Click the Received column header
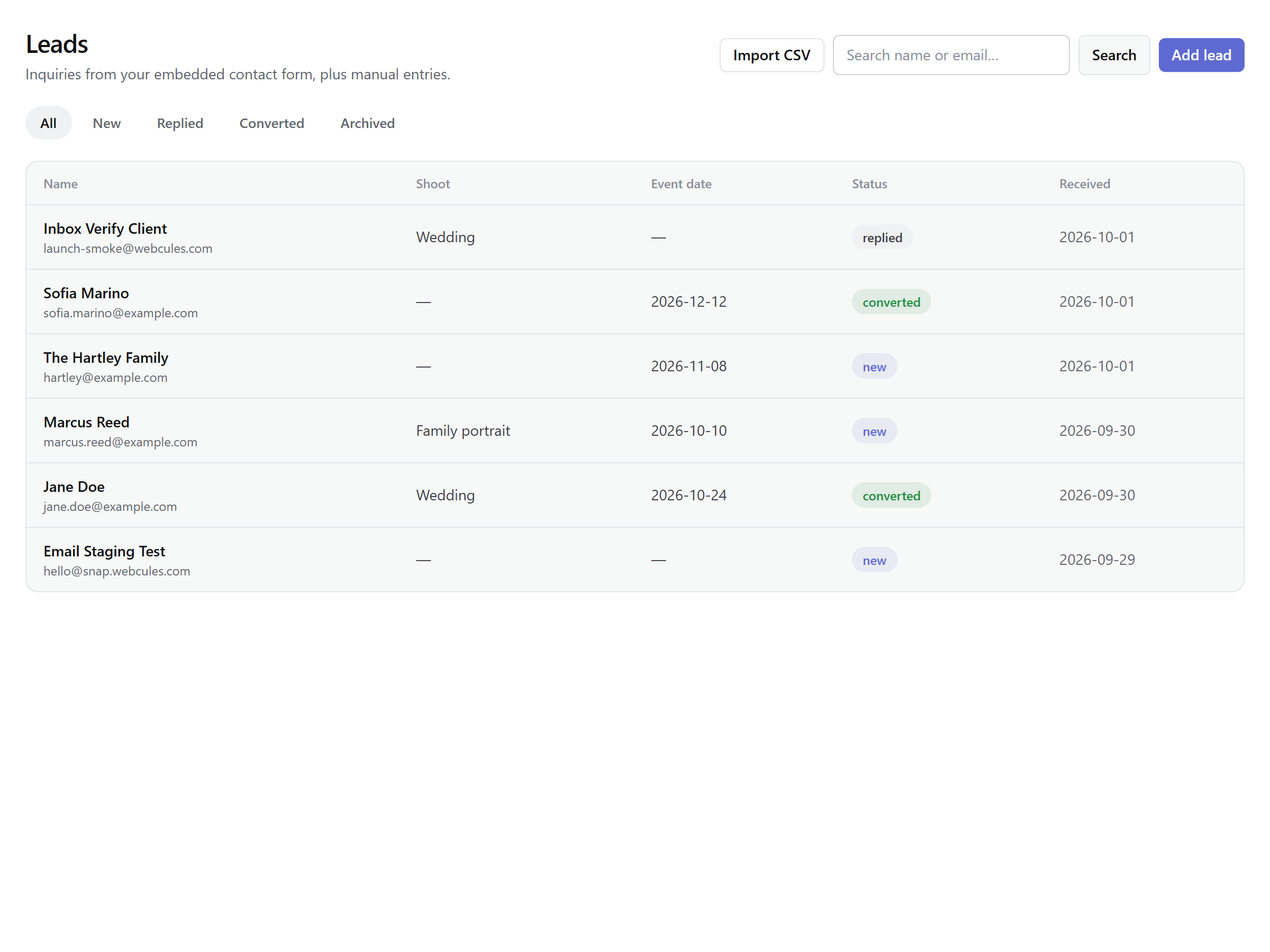The image size is (1270, 952). pyautogui.click(x=1085, y=184)
